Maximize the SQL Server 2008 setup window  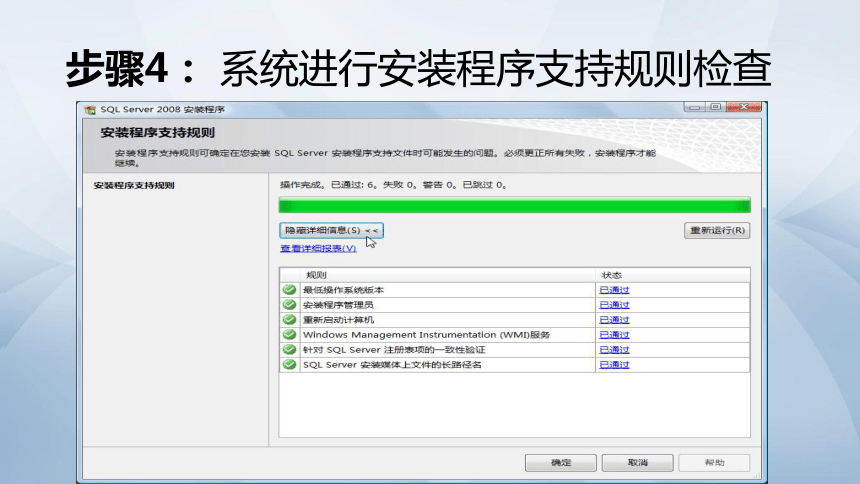(715, 107)
